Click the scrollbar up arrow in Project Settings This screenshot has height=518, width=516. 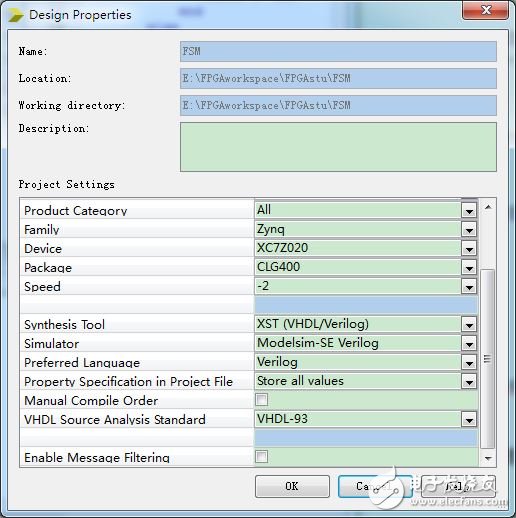pos(488,207)
